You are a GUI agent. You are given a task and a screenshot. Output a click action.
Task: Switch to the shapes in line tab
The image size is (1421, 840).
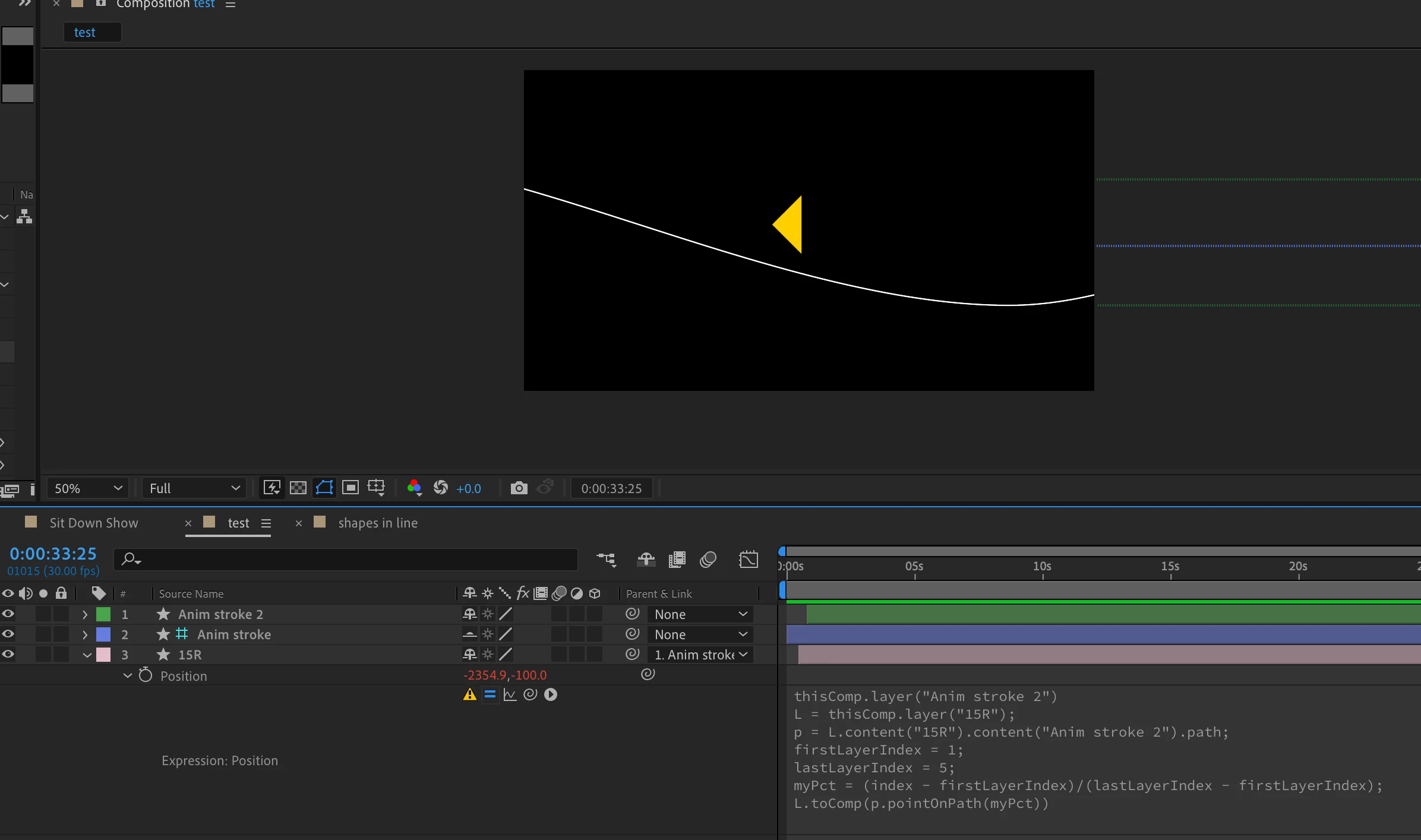click(x=377, y=523)
